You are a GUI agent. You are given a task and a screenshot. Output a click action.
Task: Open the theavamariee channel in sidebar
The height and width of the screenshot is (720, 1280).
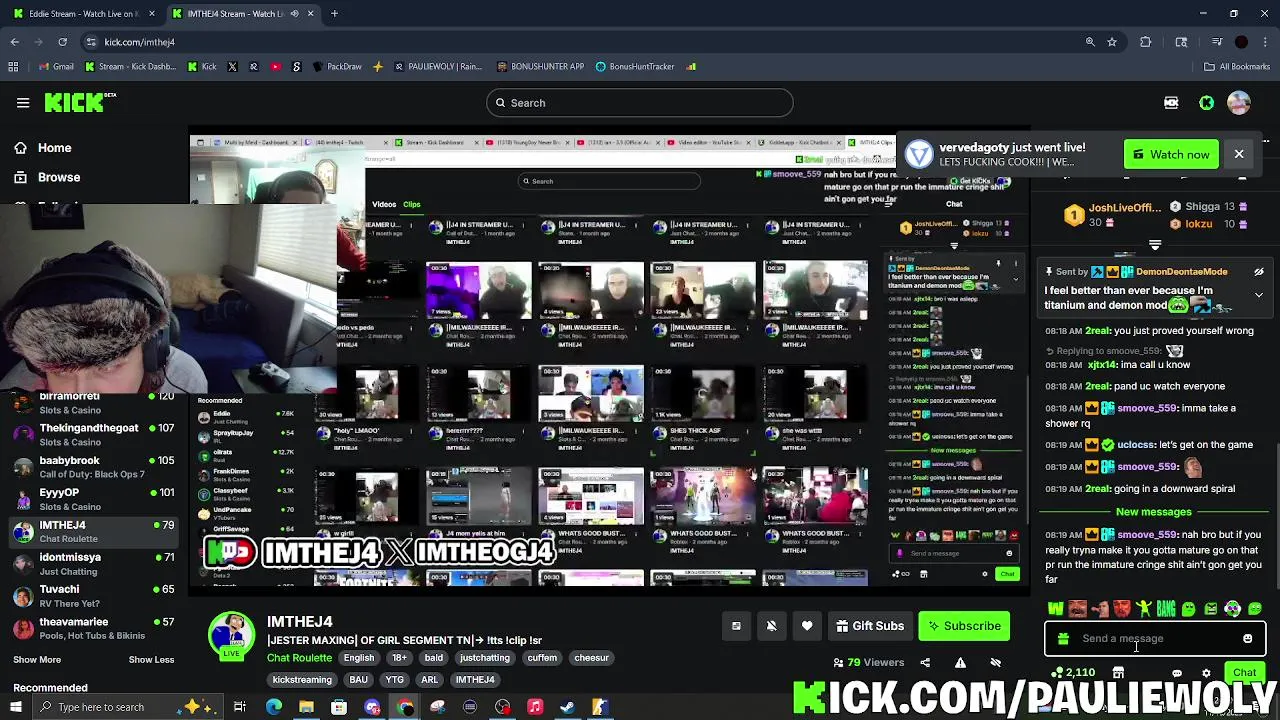pyautogui.click(x=93, y=628)
